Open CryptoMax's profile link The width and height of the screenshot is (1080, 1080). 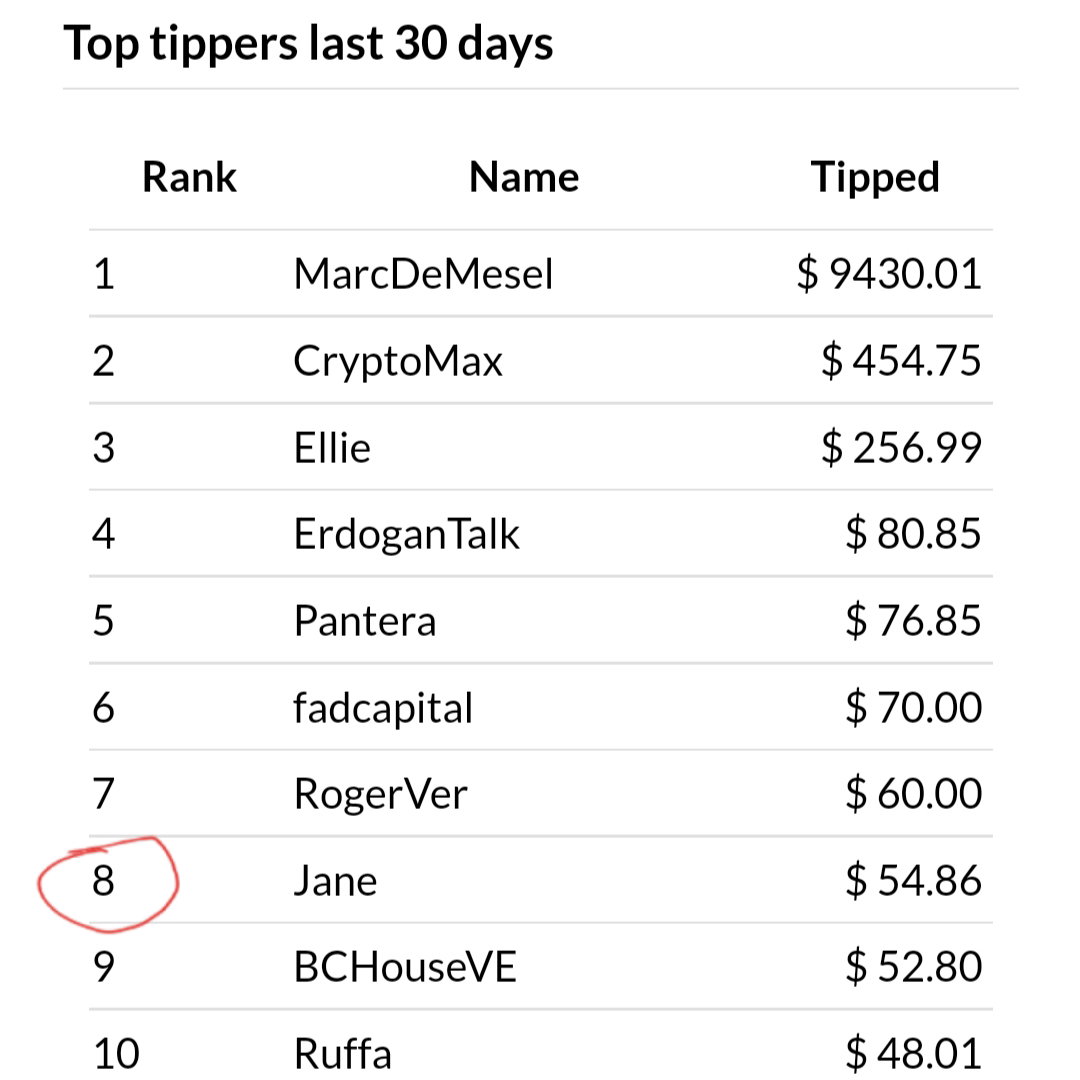pyautogui.click(x=397, y=362)
